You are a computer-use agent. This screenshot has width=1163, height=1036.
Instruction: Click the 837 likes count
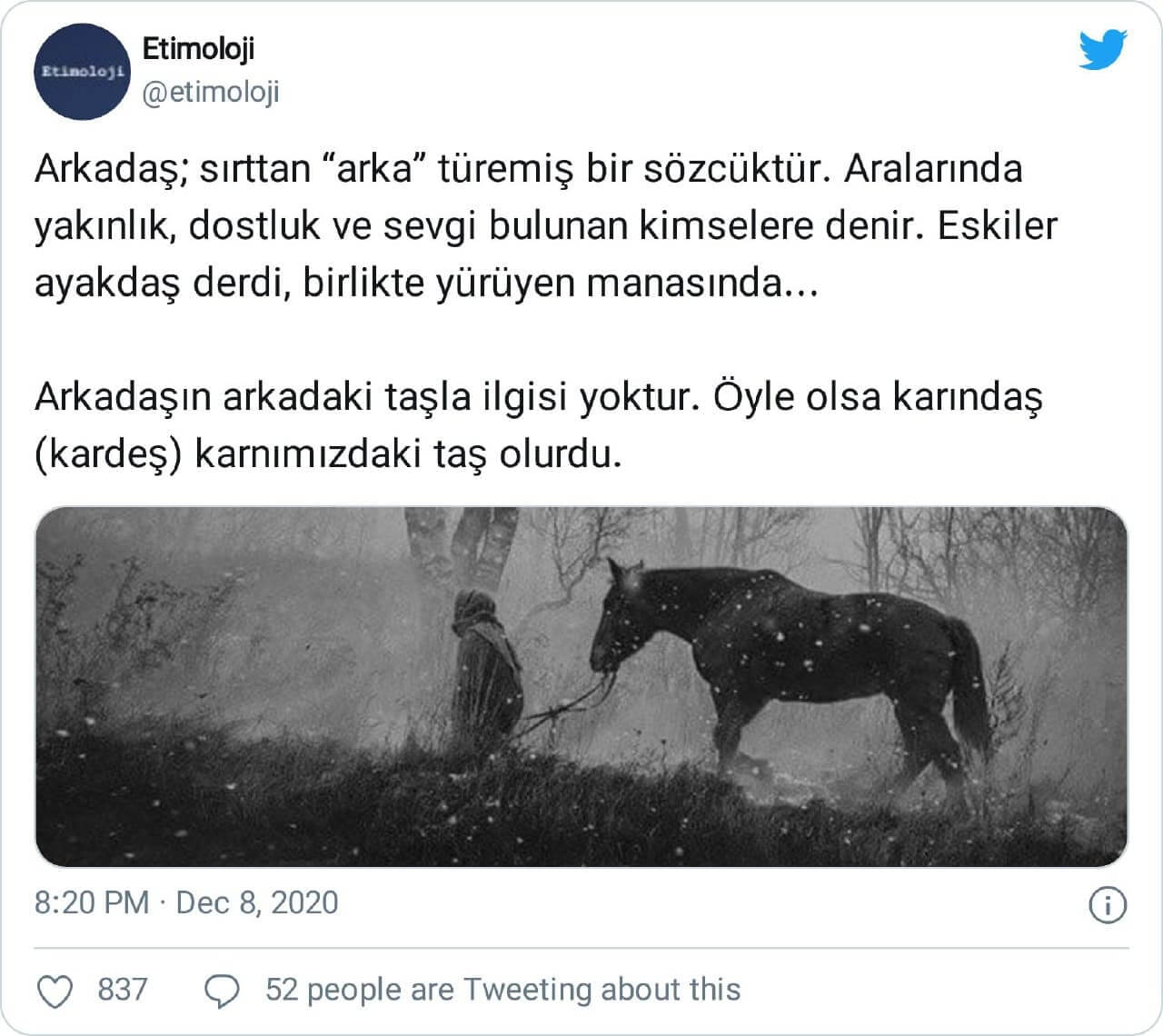[x=123, y=990]
